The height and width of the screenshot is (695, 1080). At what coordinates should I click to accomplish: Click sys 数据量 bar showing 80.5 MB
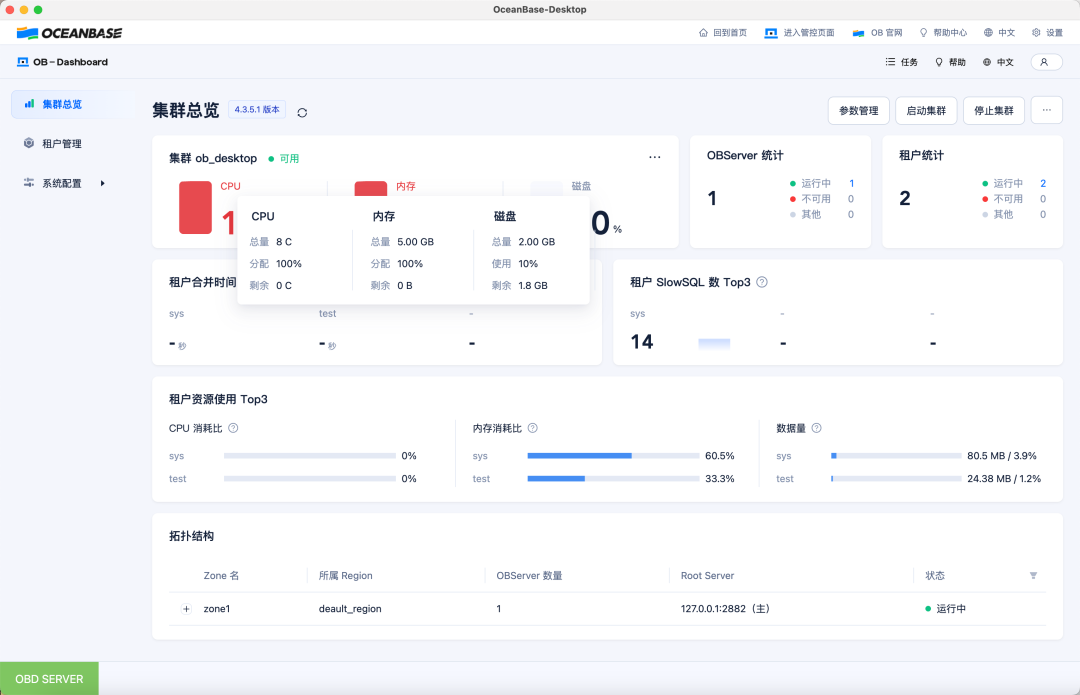pos(896,456)
